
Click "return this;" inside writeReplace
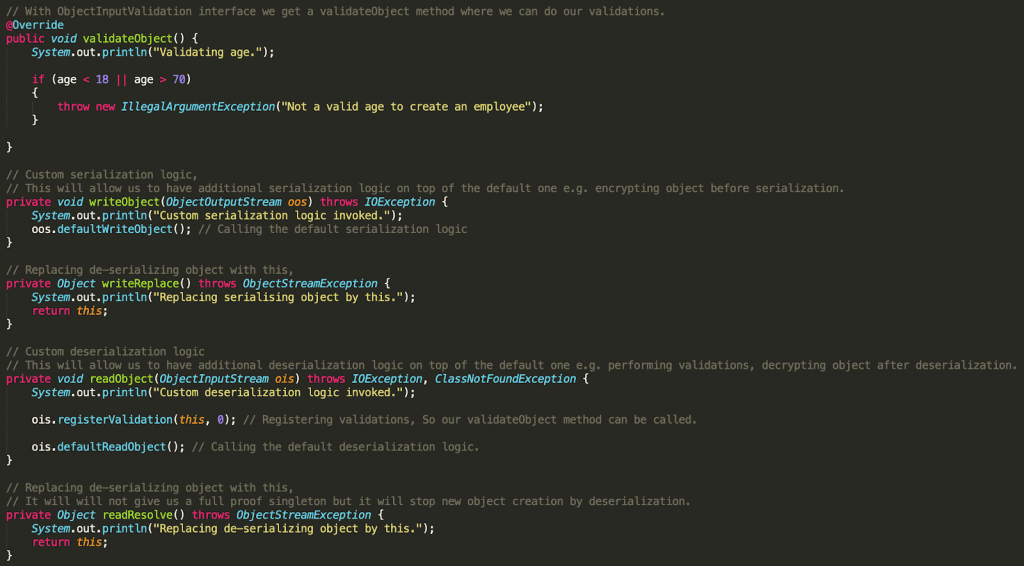click(x=70, y=311)
